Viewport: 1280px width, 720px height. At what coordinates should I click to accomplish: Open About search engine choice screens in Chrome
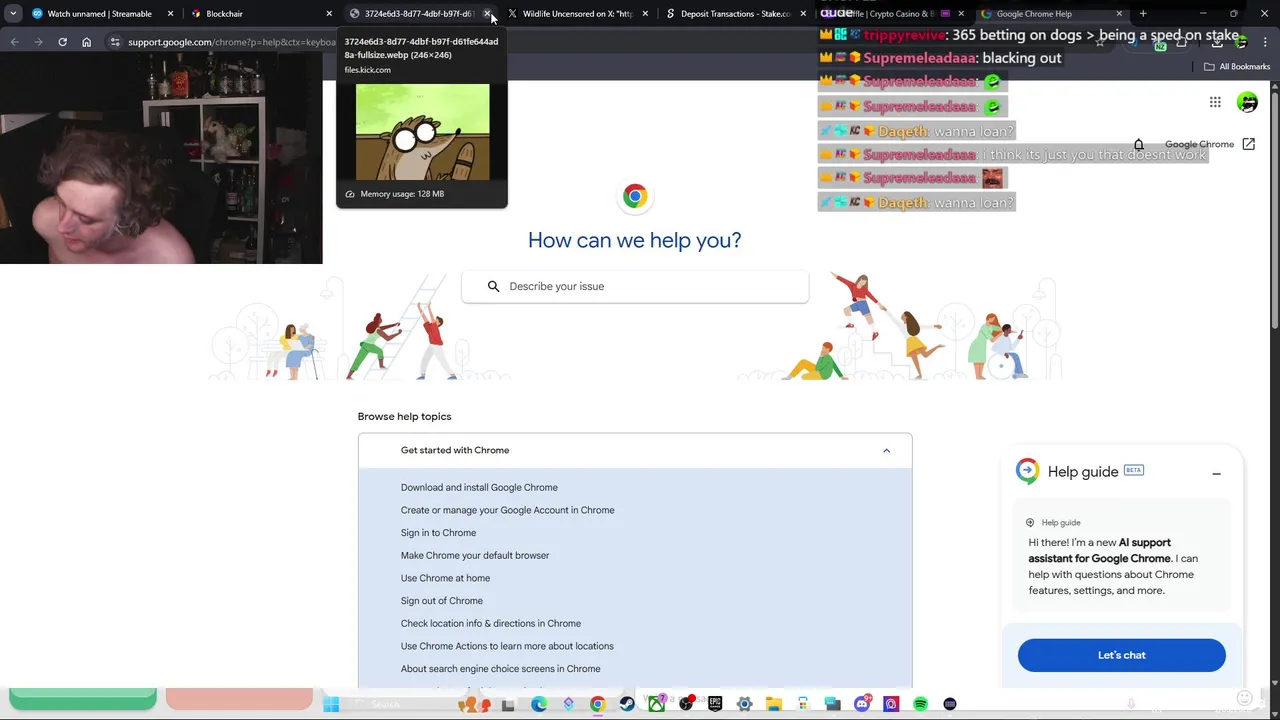pos(501,669)
